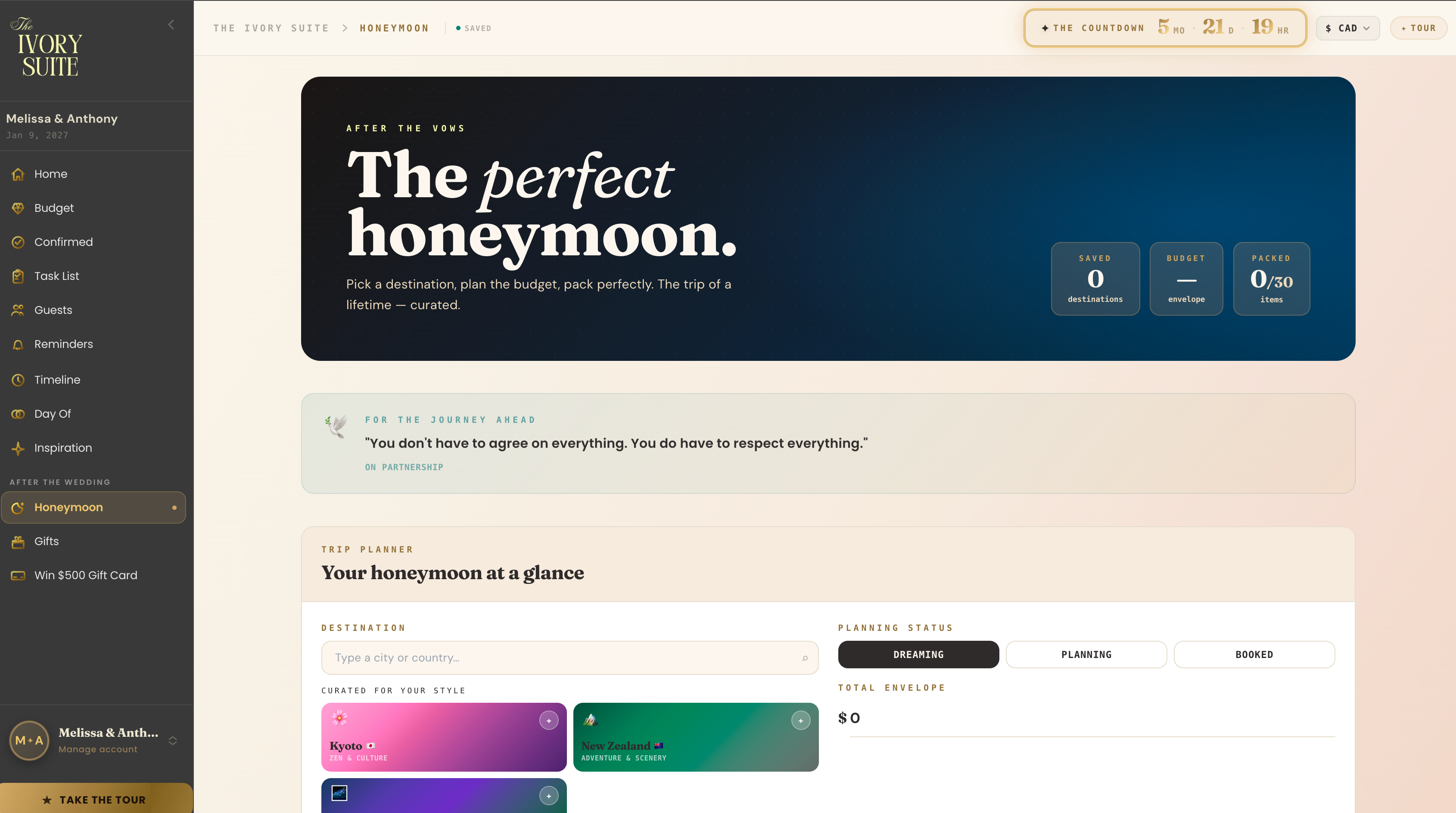Click the M+A account avatar

pos(29,740)
